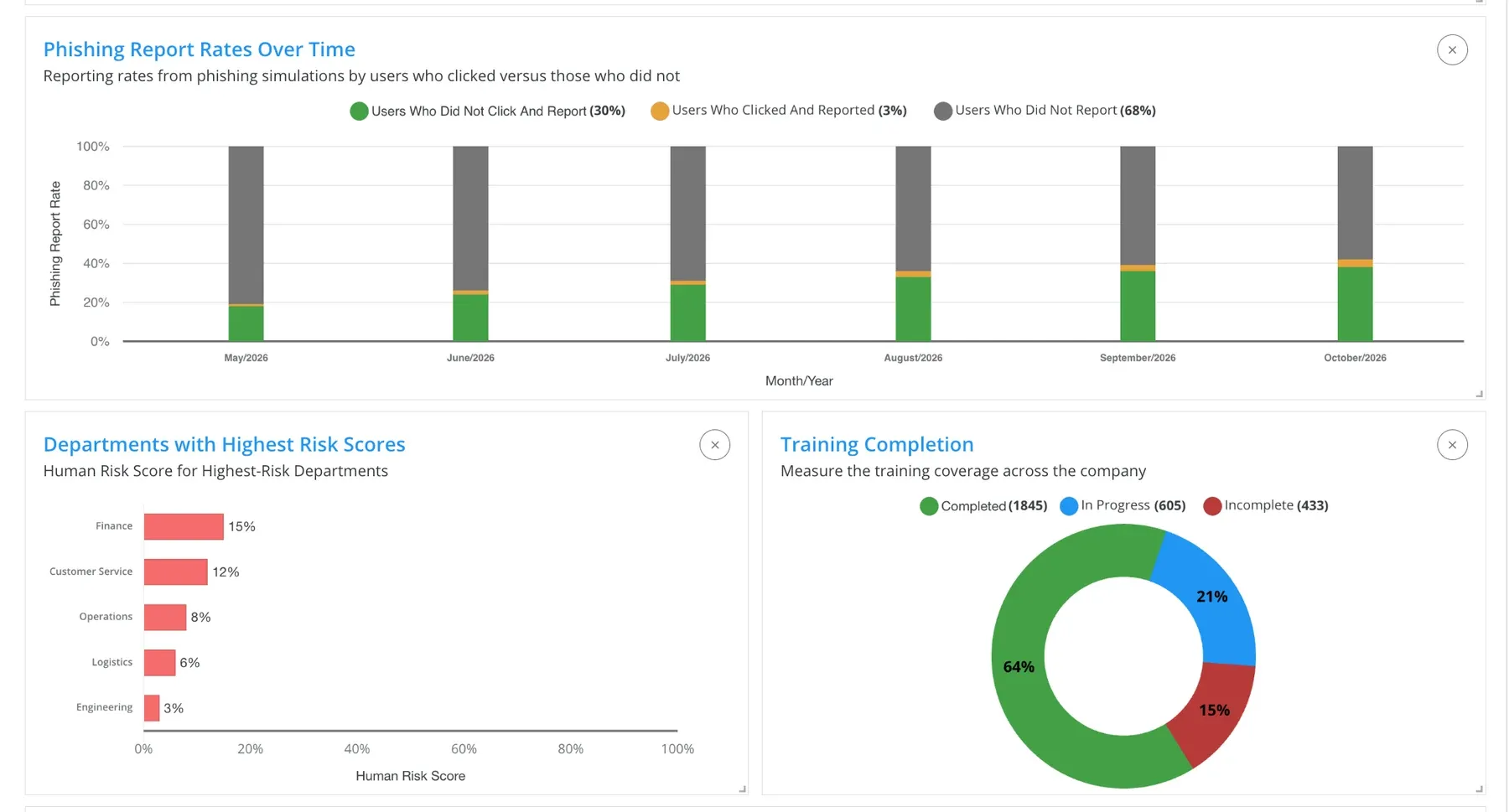1509x812 pixels.
Task: Click the Month/Year axis title
Action: pyautogui.click(x=799, y=381)
